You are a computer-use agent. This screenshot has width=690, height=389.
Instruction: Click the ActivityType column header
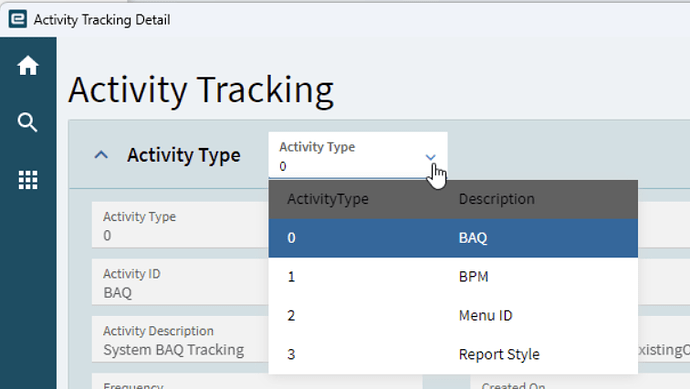(x=328, y=199)
